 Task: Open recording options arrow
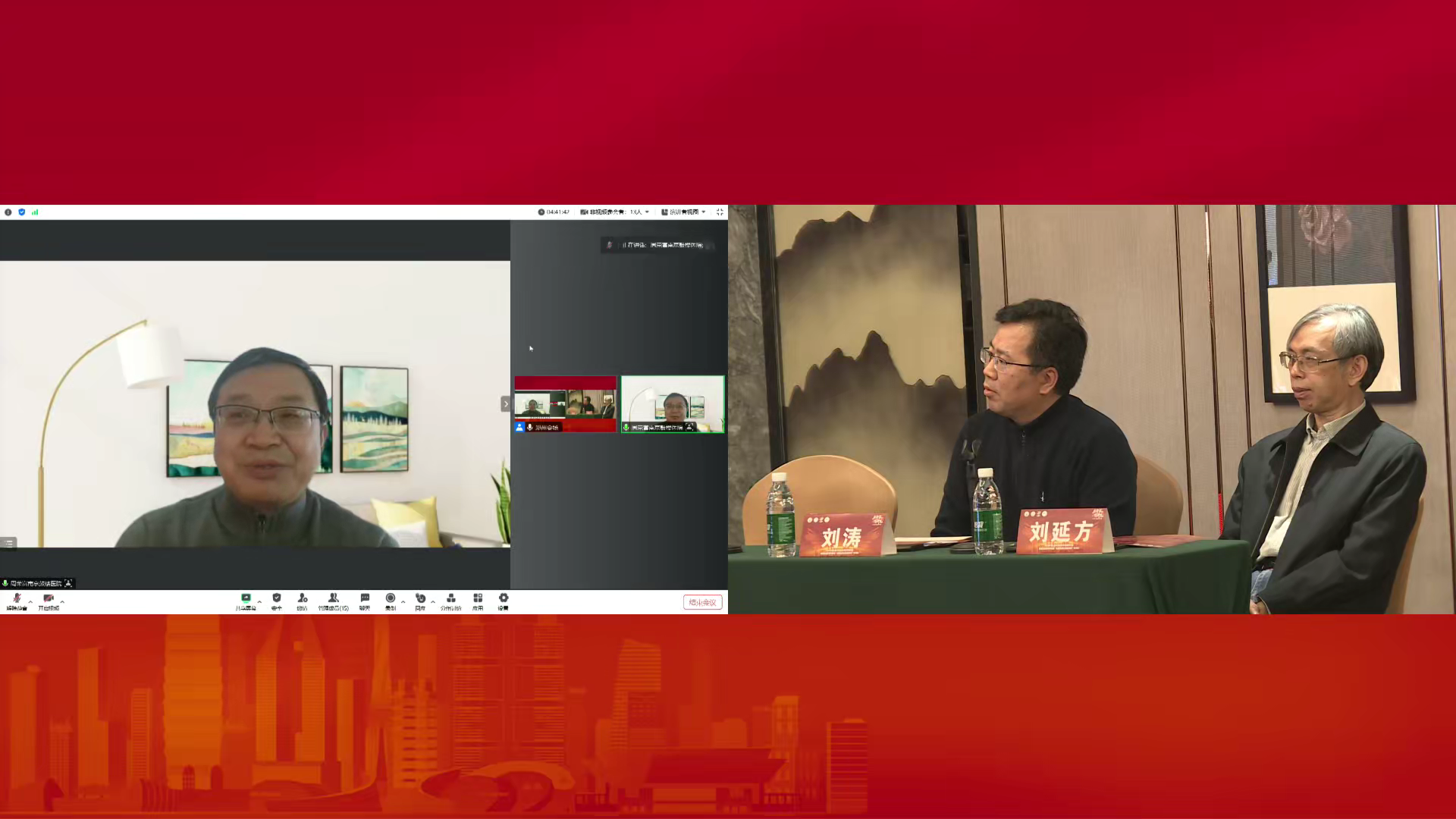pyautogui.click(x=403, y=601)
